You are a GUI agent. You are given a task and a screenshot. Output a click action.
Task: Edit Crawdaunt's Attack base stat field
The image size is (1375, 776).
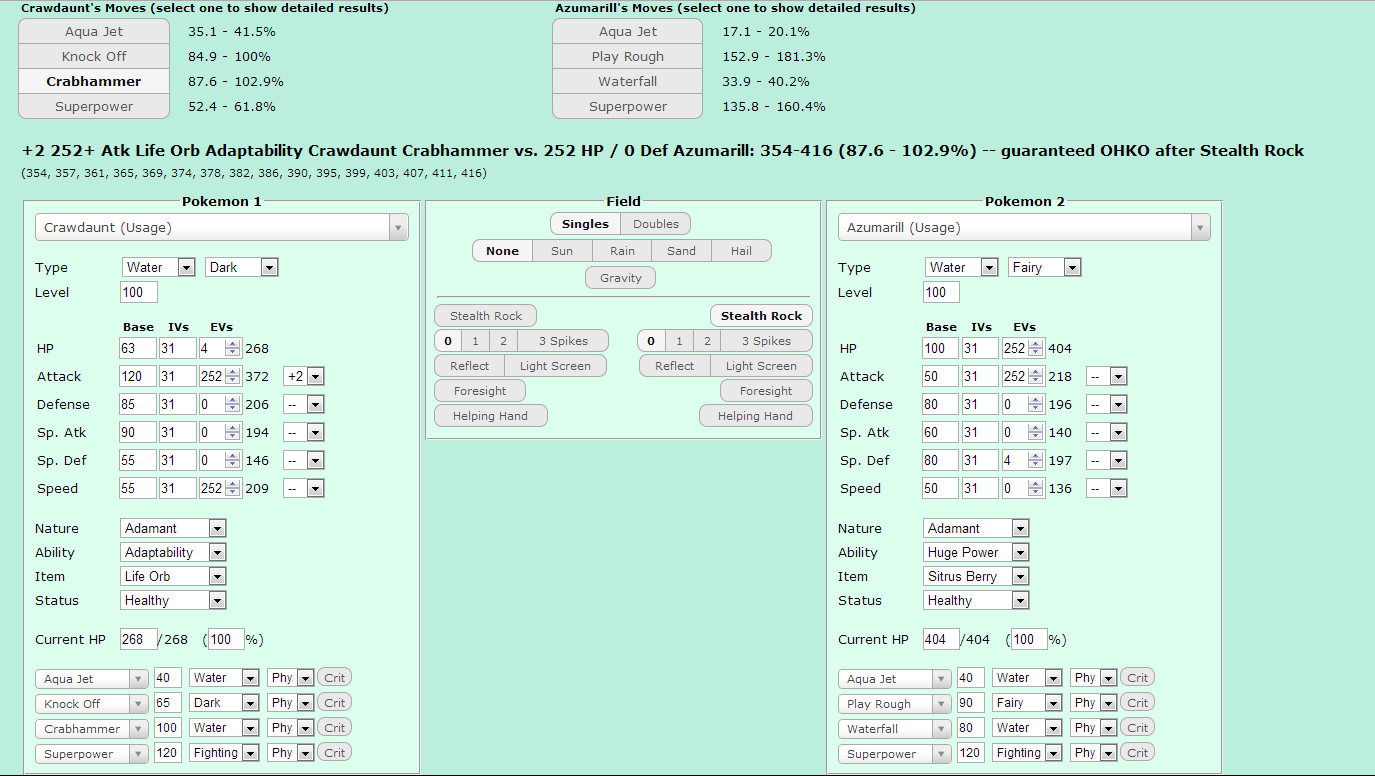pyautogui.click(x=139, y=376)
